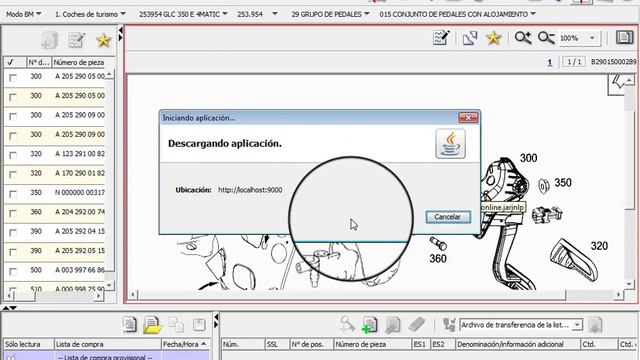This screenshot has width=640, height=360.
Task: Select checkbox for A 170 290 01 82
Action: coord(13,175)
